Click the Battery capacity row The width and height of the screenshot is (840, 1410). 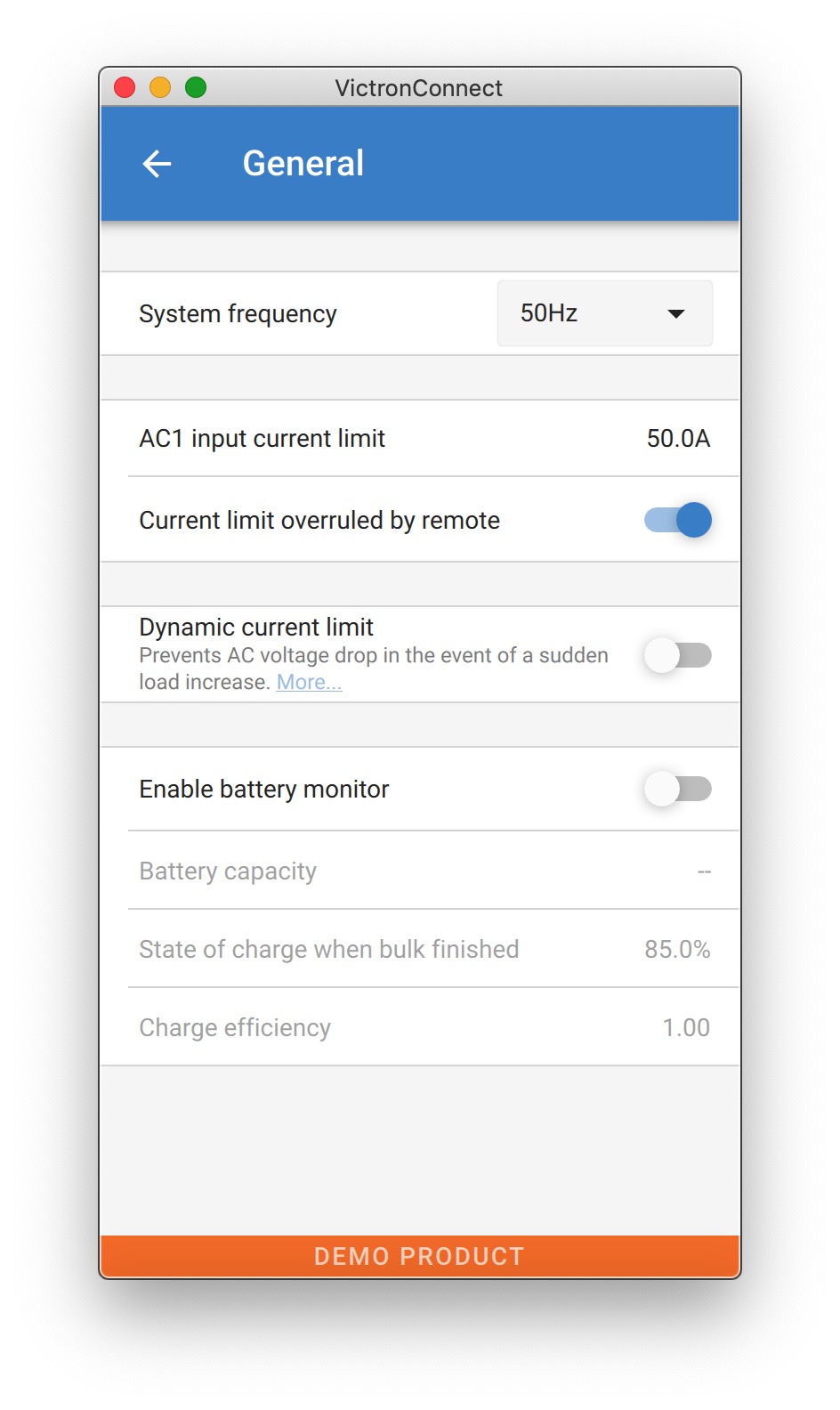pos(420,871)
